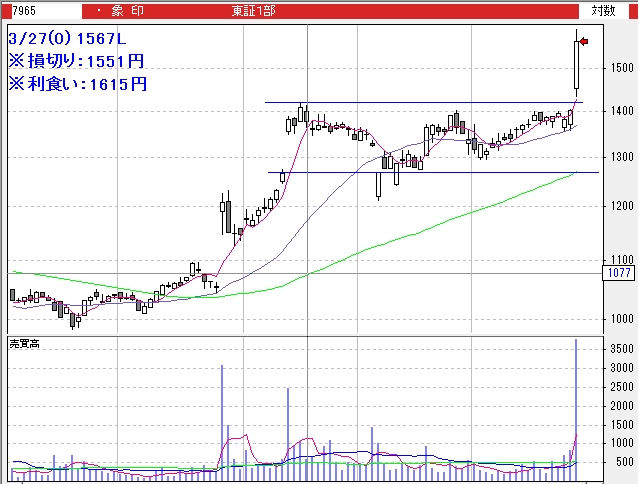Click the 1300 price axis label
This screenshot has height=484, width=639.
point(621,157)
